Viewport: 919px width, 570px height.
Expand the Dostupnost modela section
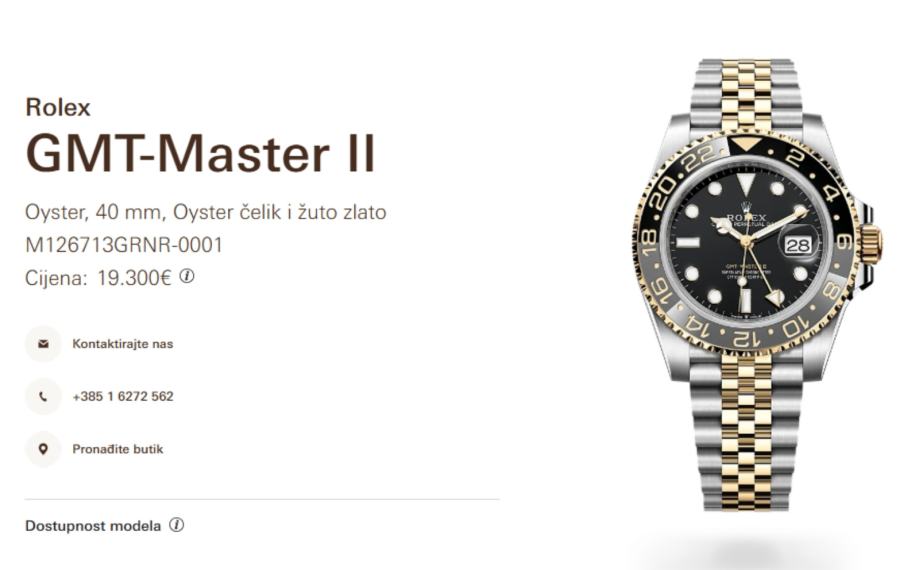pos(93,526)
